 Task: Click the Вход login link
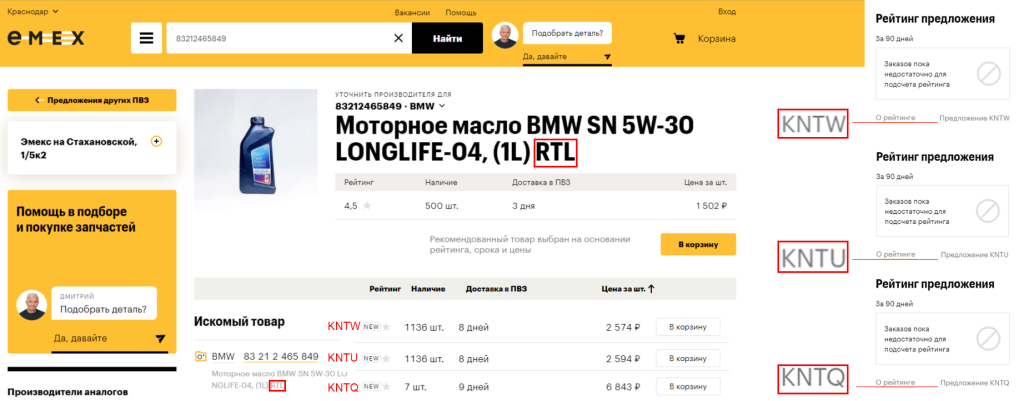[x=727, y=12]
